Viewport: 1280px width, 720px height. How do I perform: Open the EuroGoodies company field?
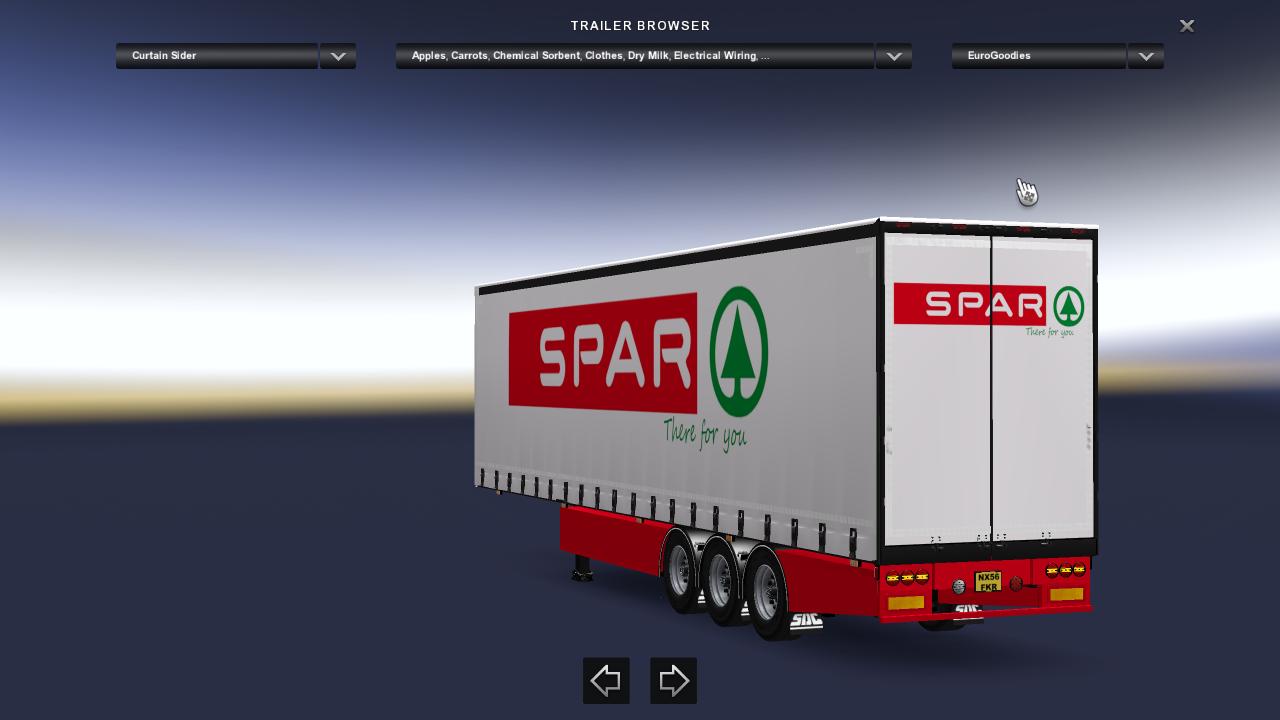1038,56
